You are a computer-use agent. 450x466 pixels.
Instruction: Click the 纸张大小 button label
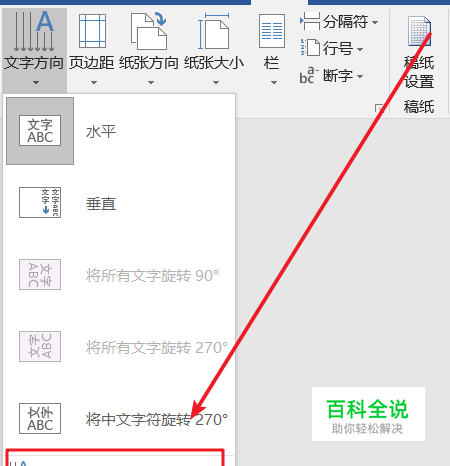pyautogui.click(x=214, y=63)
